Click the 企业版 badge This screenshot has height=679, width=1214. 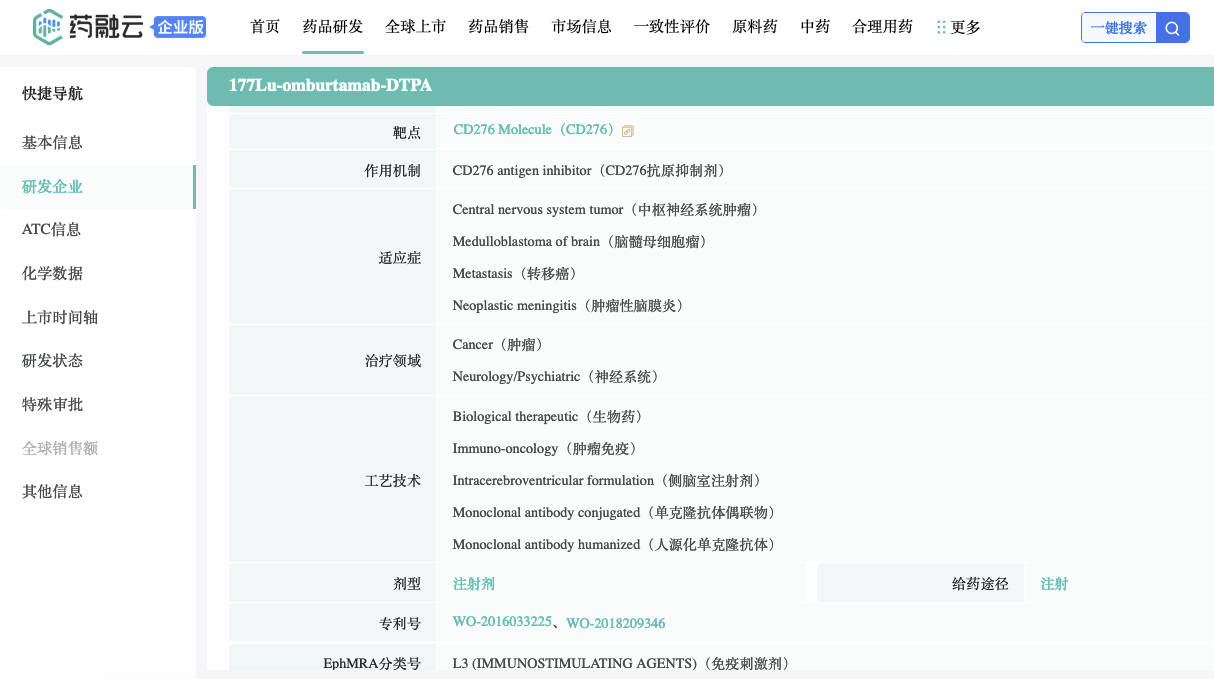(181, 27)
